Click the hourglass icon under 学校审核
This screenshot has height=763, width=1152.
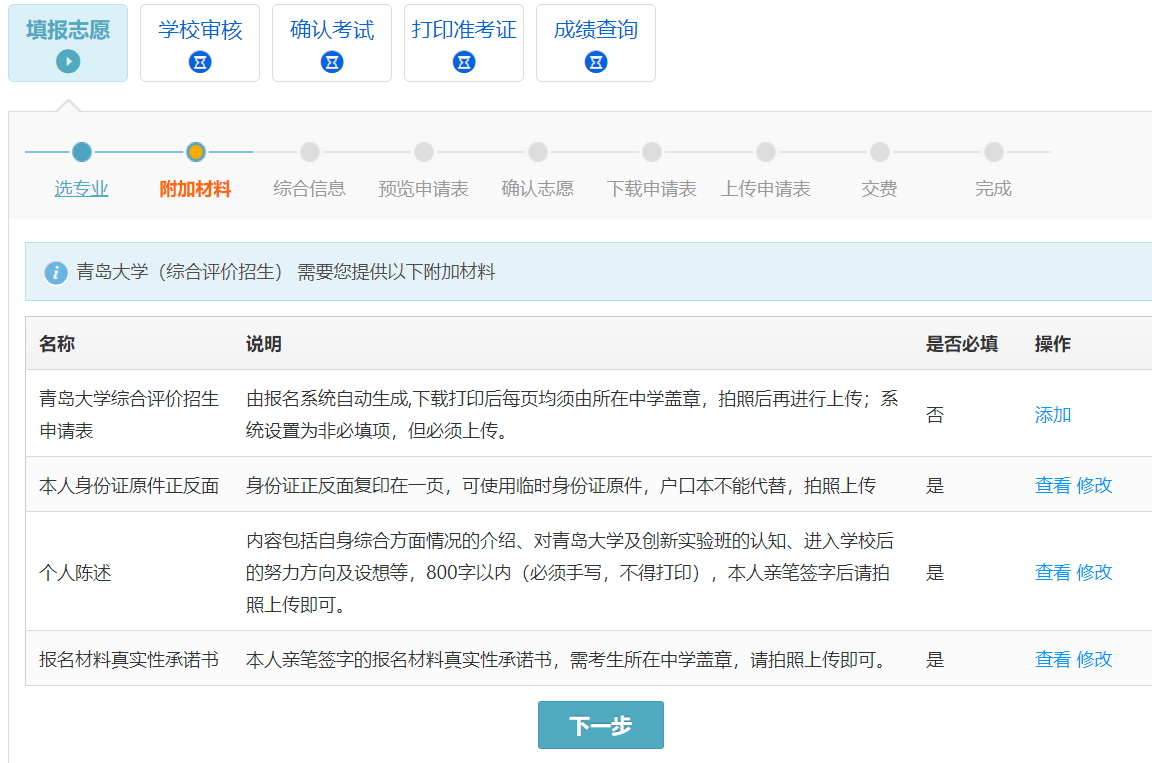(200, 62)
